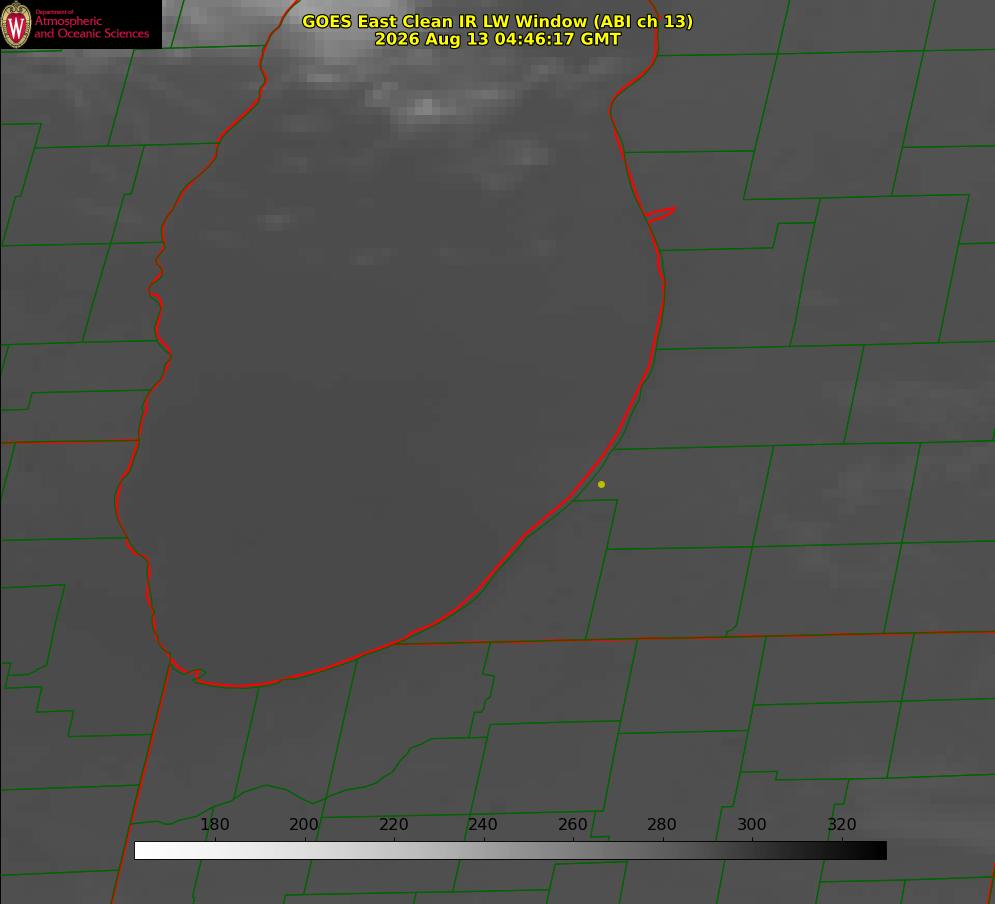This screenshot has width=995, height=904.
Task: Click the Department of text in logo
Action: (x=54, y=12)
